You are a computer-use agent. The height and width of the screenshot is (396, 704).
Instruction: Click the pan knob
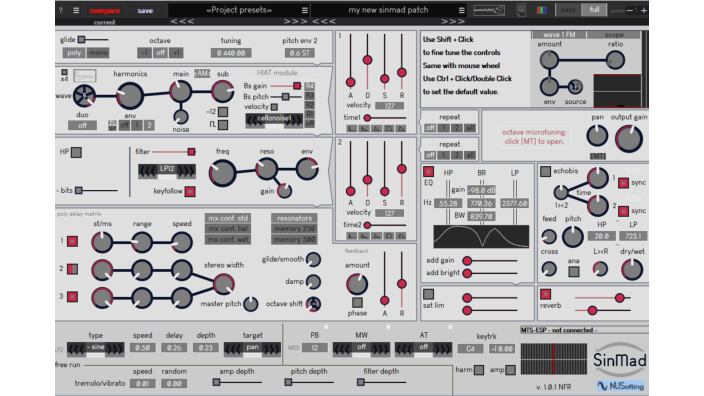pos(597,136)
